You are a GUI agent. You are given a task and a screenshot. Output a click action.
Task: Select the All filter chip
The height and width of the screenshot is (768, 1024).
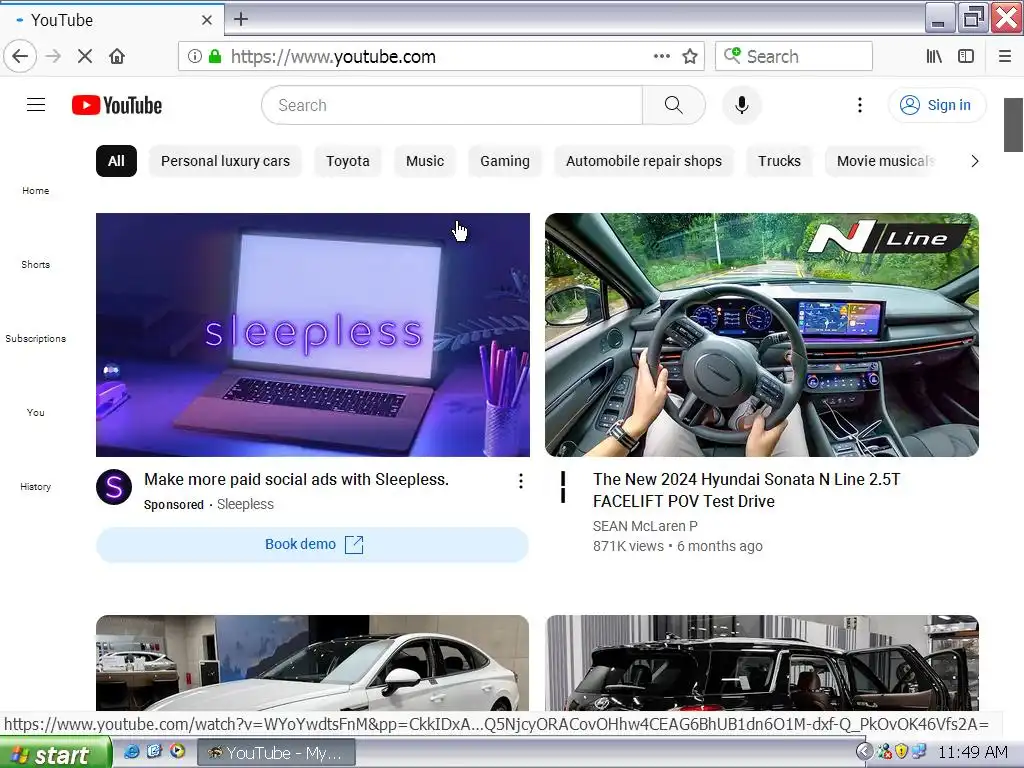[116, 161]
